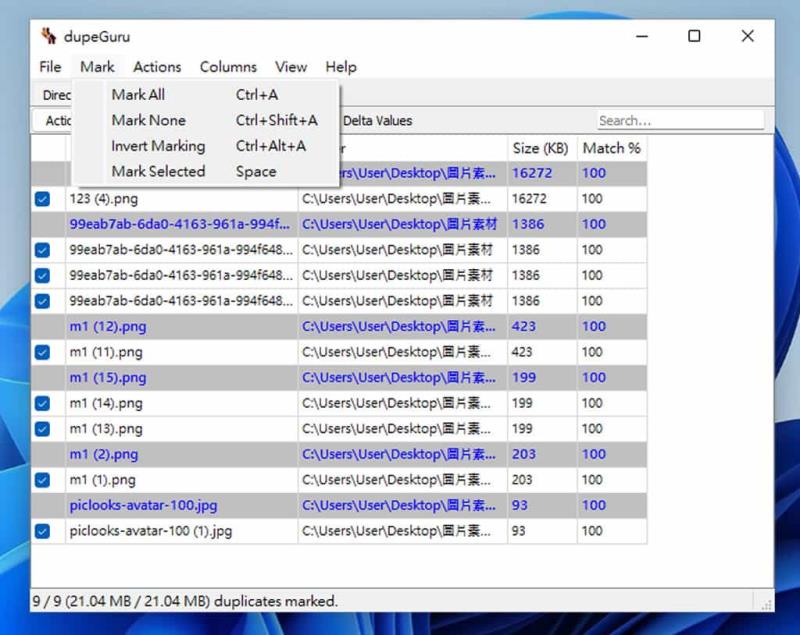Image resolution: width=800 pixels, height=635 pixels.
Task: Open the View menu
Action: click(291, 67)
